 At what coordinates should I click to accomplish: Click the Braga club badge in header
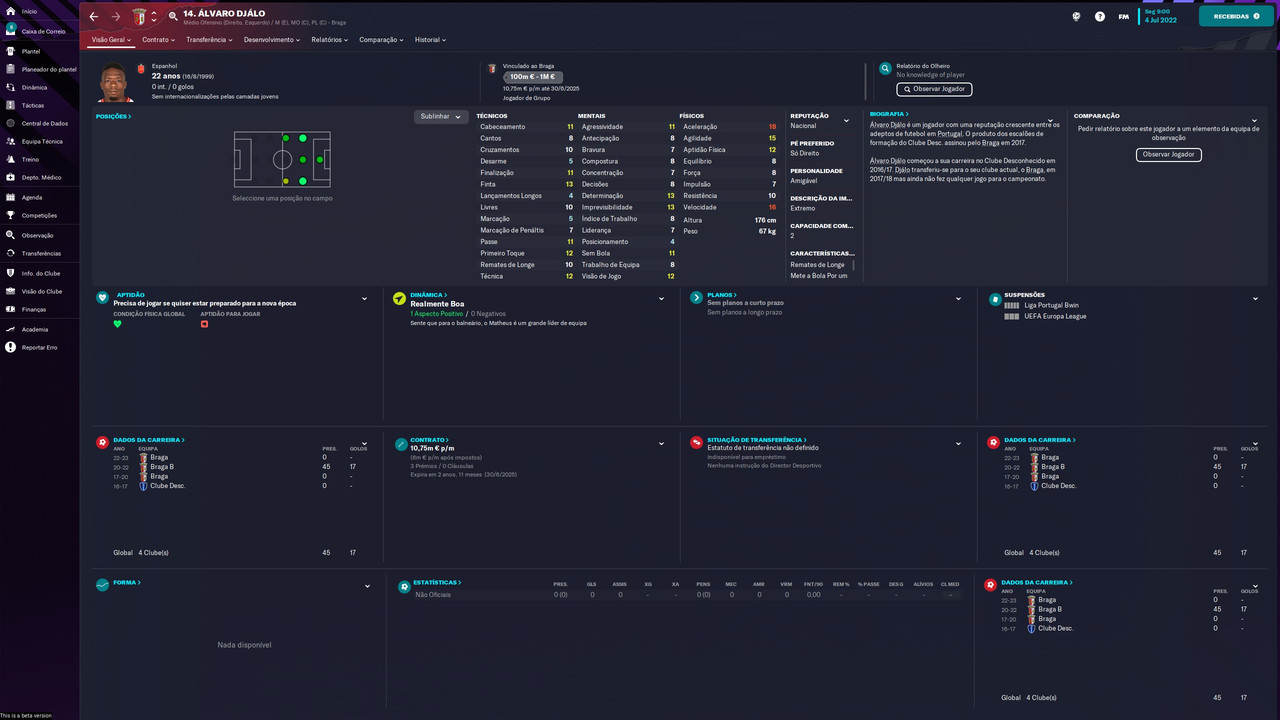click(139, 16)
